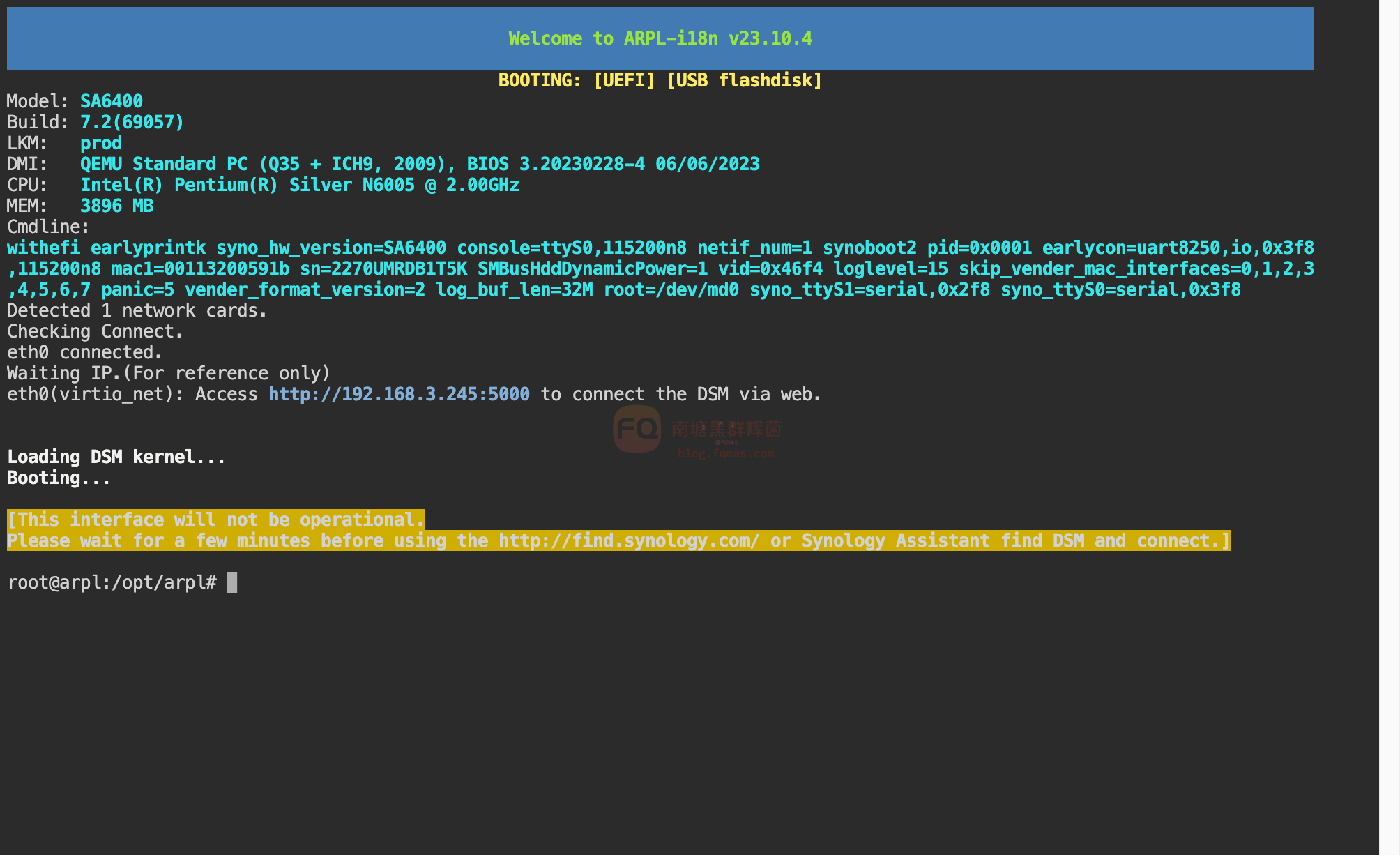Click 'log_buf_len=32M' in the cmdline
Screen dimensions: 1400x855
click(x=514, y=289)
